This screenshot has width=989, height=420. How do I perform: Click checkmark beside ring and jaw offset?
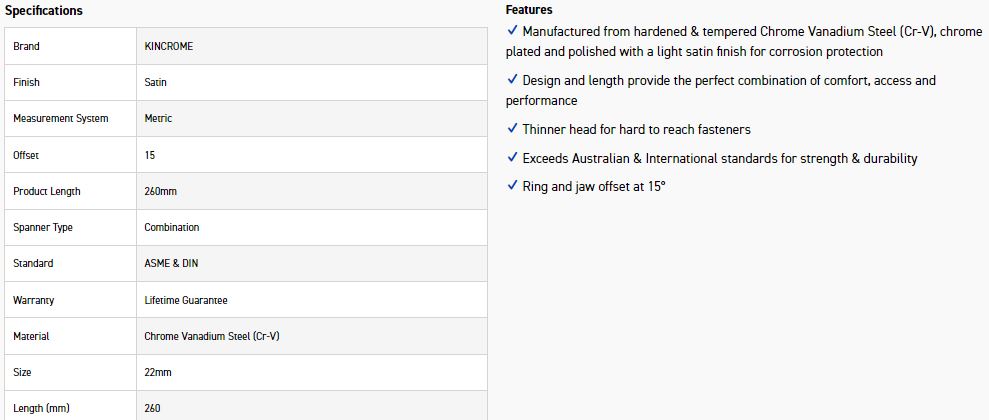pos(512,186)
